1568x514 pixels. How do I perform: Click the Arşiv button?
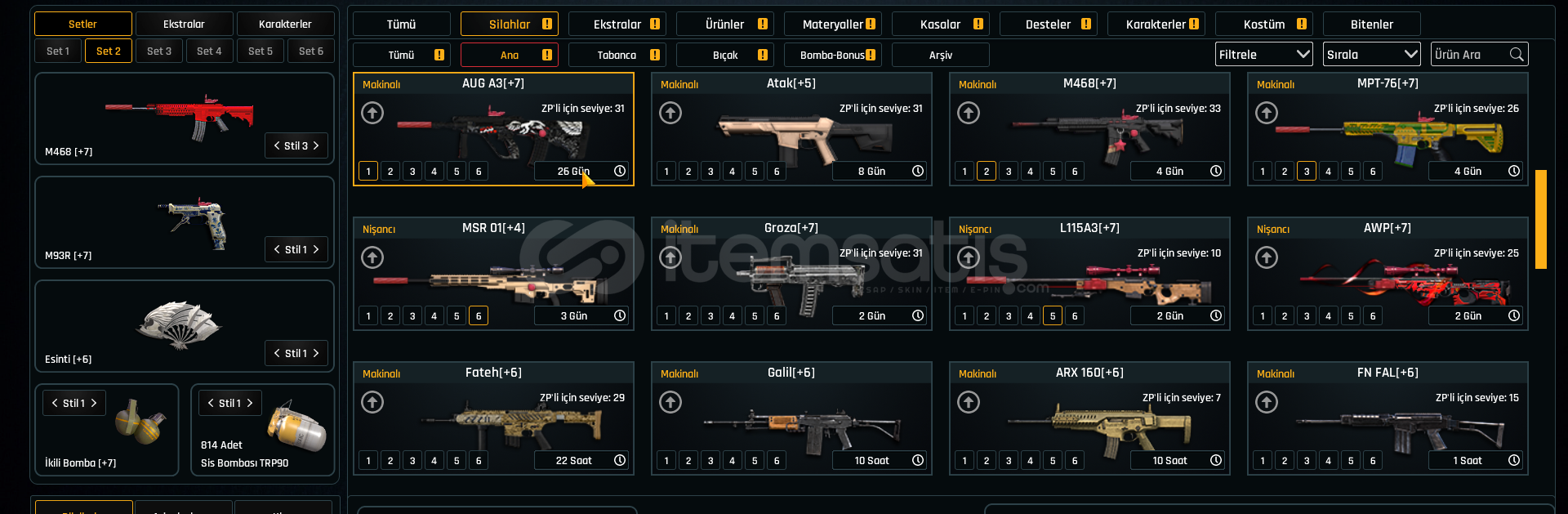pyautogui.click(x=940, y=55)
